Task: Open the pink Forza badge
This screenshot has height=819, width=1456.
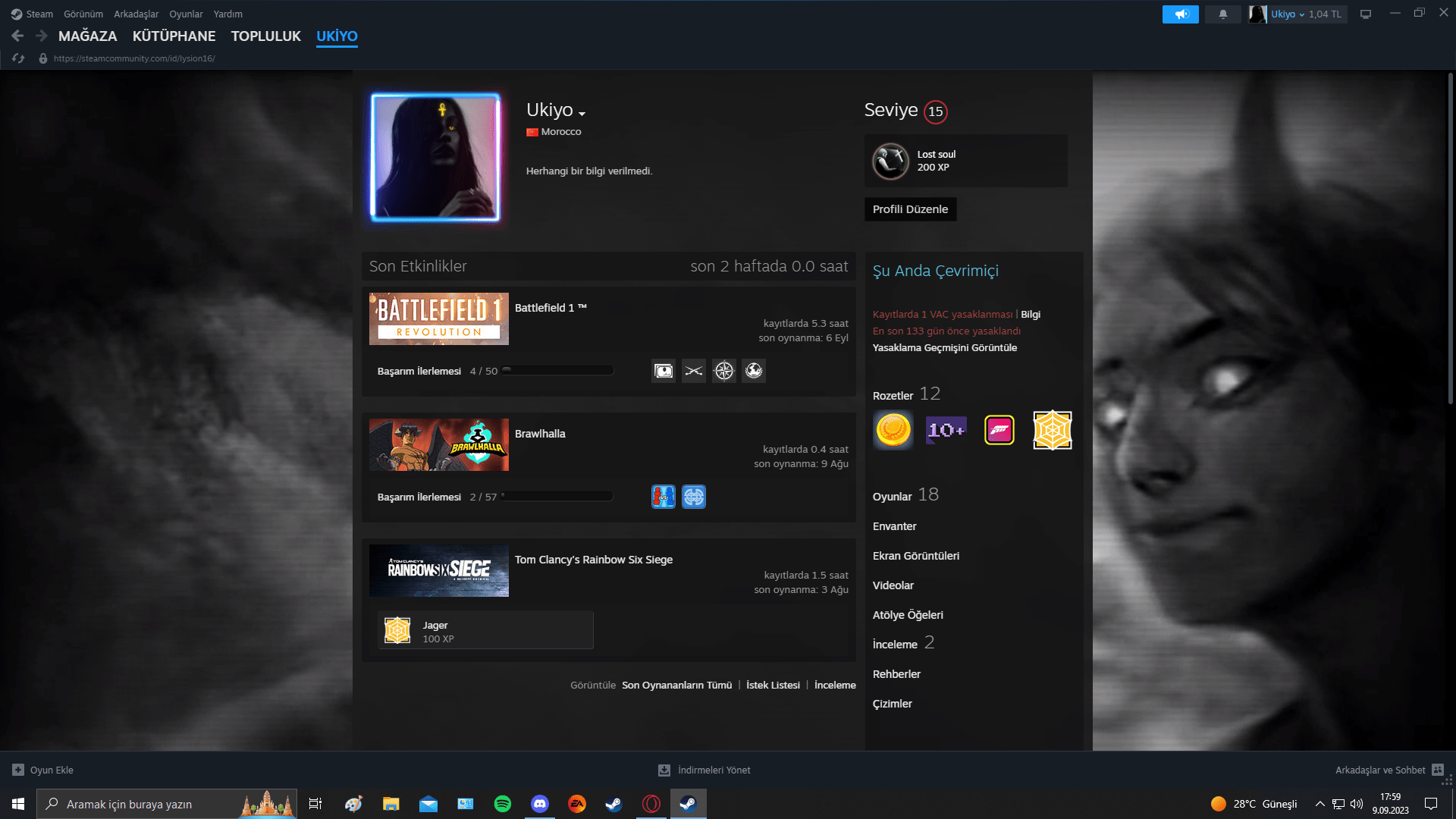Action: 999,430
